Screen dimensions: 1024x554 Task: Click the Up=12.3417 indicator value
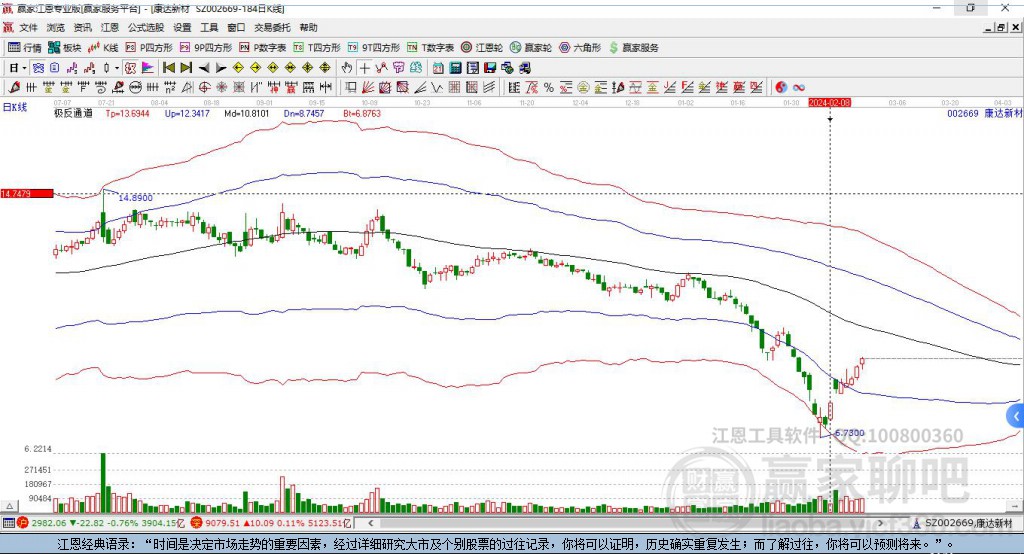pyautogui.click(x=187, y=114)
